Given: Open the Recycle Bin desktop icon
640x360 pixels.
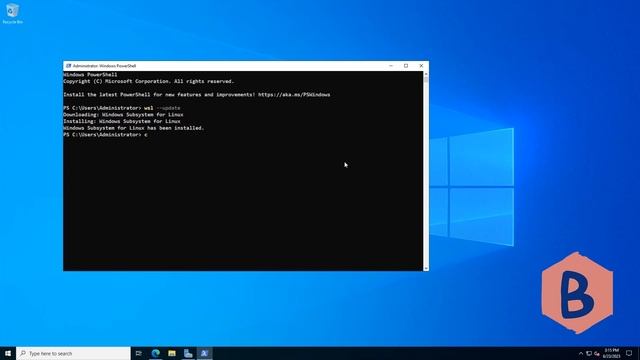Looking at the screenshot, I should tap(12, 13).
